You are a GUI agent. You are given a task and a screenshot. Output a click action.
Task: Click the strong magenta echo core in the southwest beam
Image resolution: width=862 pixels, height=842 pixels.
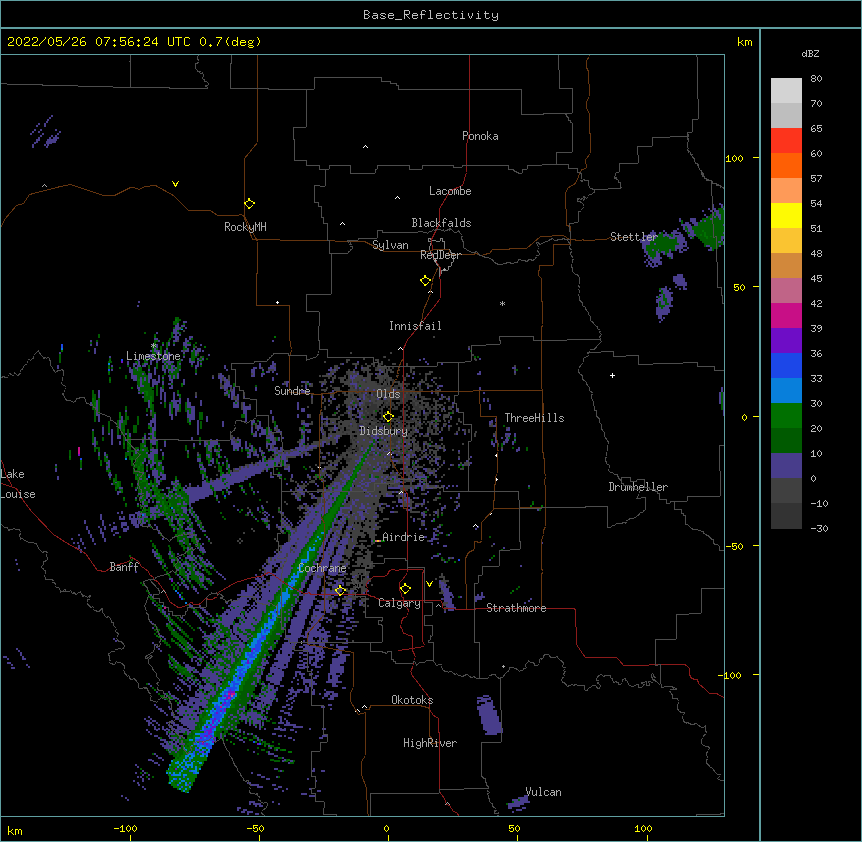(232, 695)
